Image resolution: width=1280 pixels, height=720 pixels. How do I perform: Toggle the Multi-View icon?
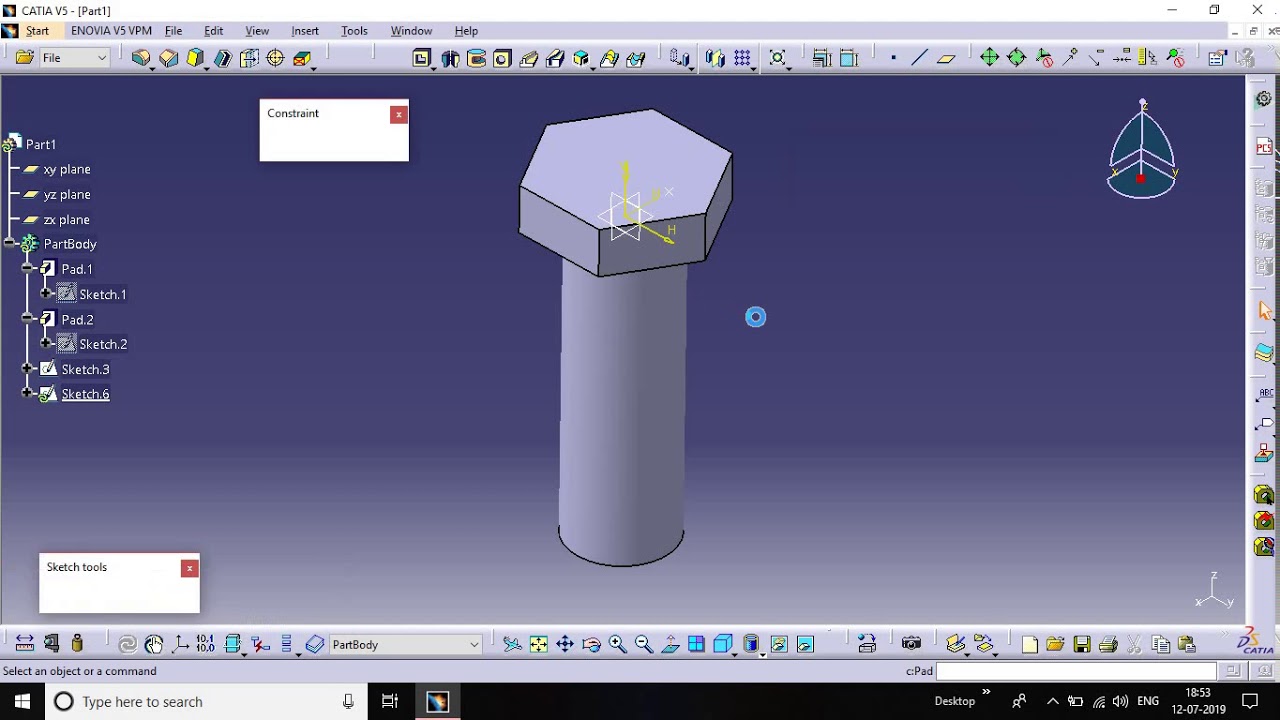coord(697,644)
